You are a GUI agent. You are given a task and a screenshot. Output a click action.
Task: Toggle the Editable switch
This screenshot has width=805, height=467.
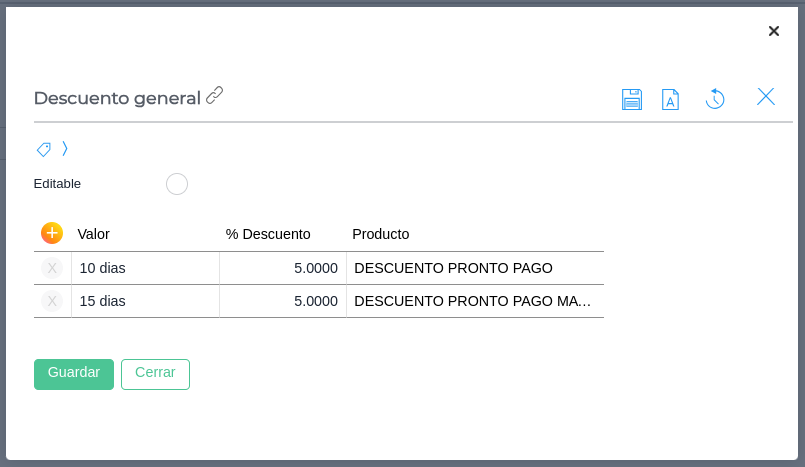[177, 184]
